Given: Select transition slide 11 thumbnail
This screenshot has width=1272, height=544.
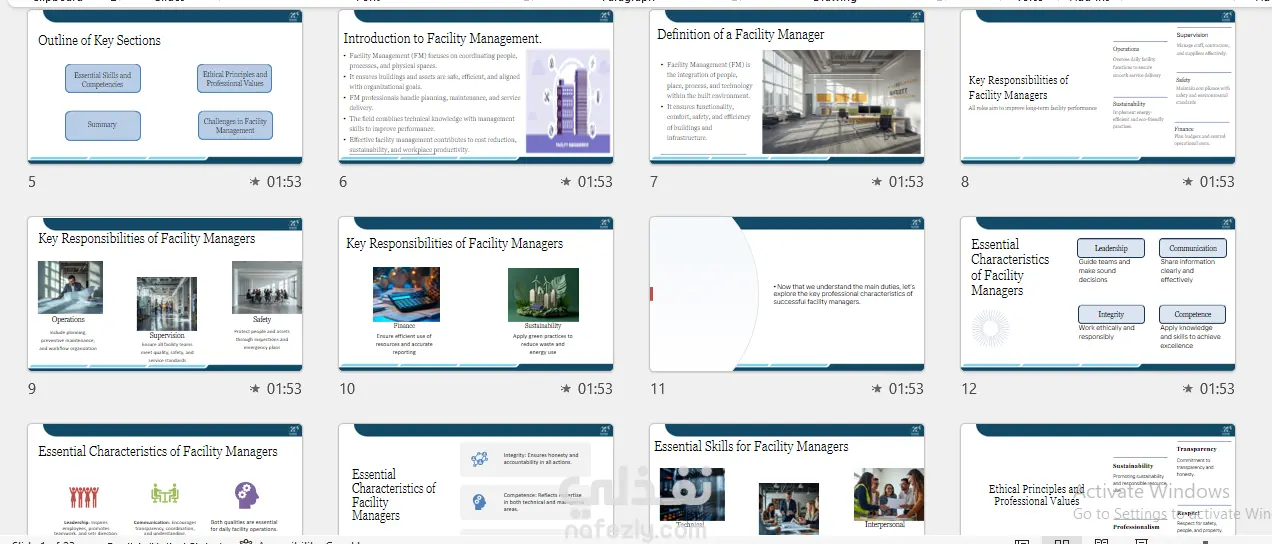Looking at the screenshot, I should click(x=787, y=294).
